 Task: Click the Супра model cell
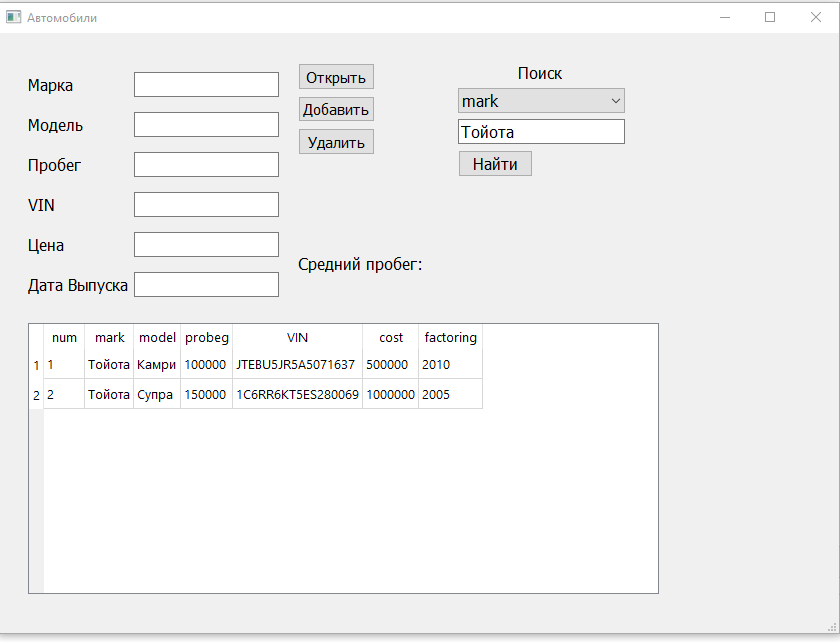[x=157, y=394]
